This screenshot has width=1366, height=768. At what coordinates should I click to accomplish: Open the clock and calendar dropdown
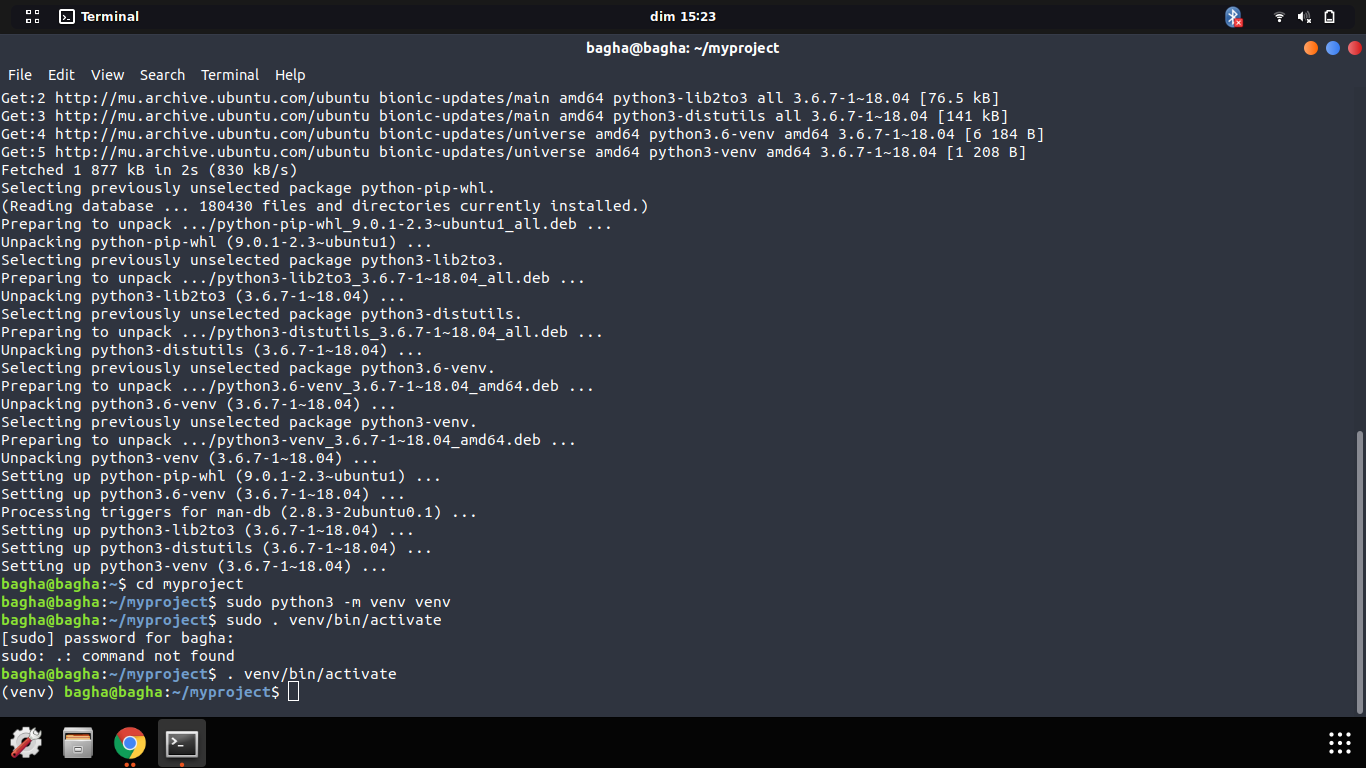(x=683, y=16)
